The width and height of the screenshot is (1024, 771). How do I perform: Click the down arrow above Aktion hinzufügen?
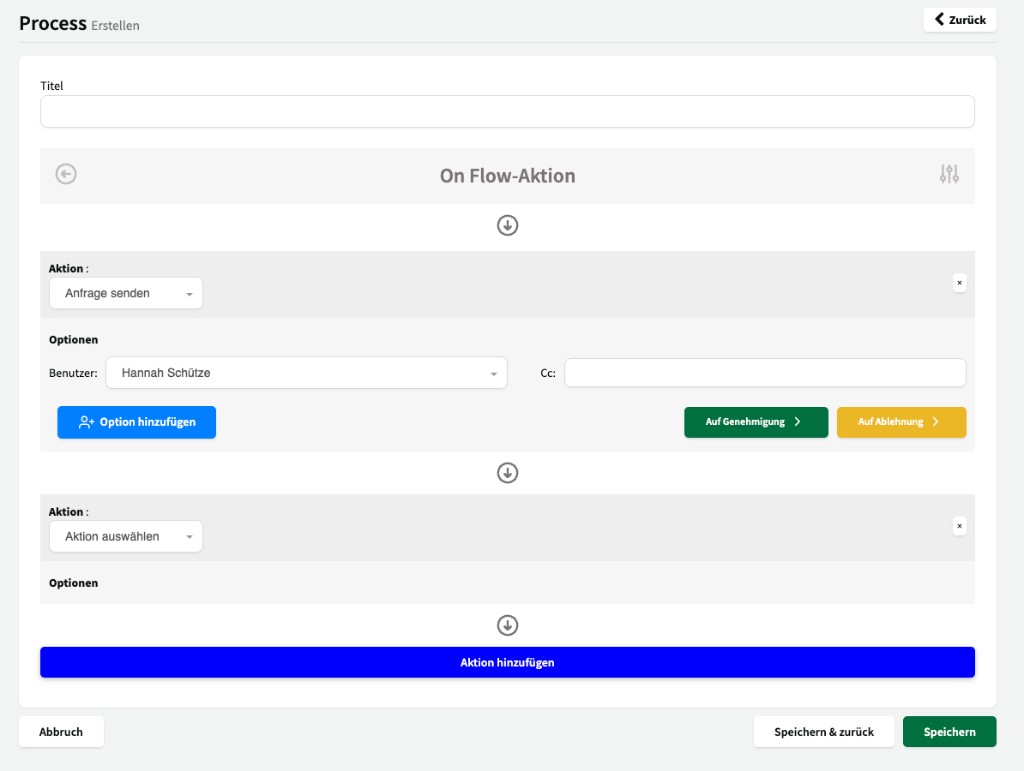pos(507,625)
